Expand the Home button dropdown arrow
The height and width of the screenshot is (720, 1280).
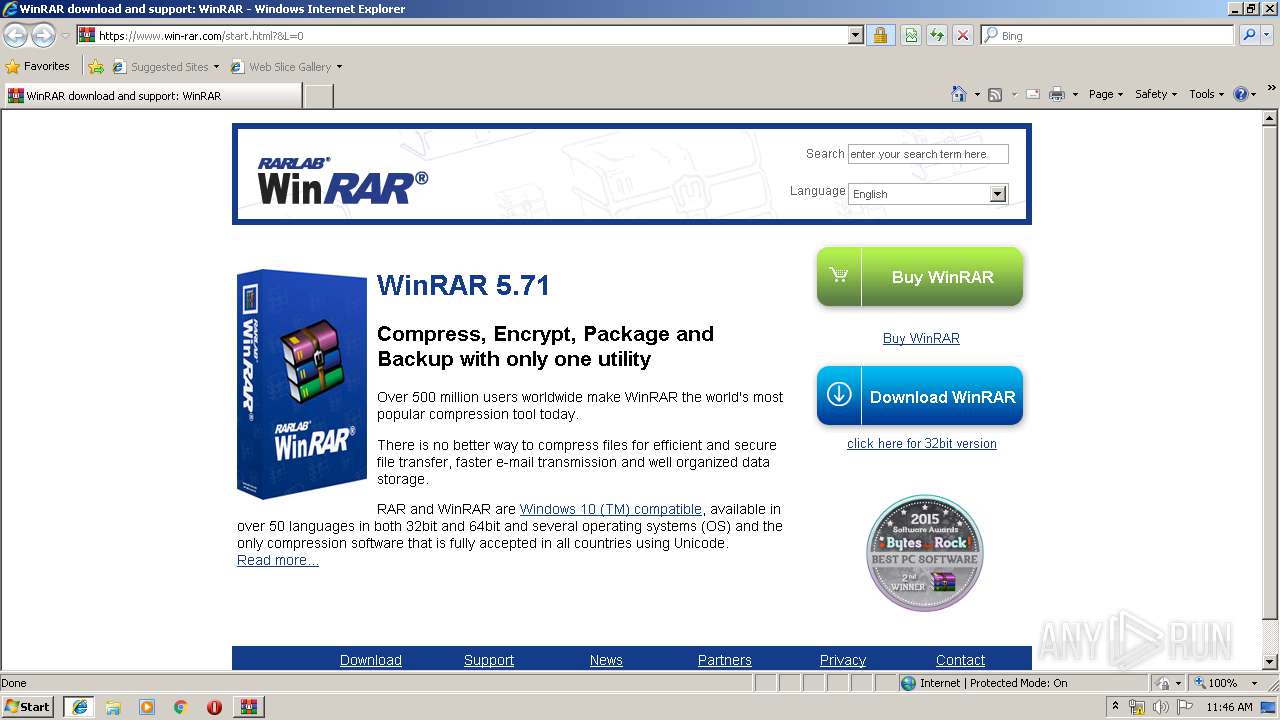(x=976, y=94)
